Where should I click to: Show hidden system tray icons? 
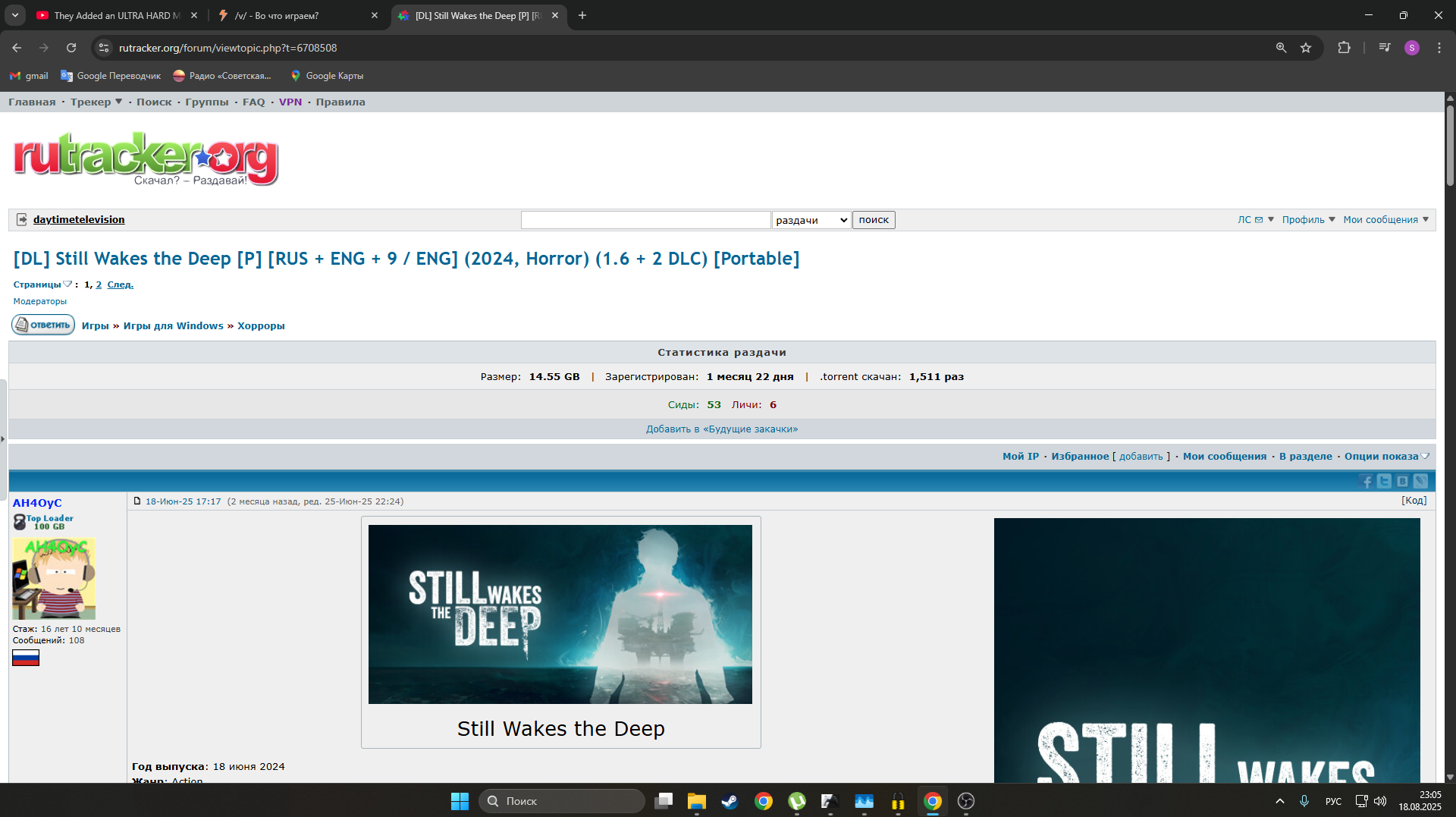click(x=1280, y=801)
